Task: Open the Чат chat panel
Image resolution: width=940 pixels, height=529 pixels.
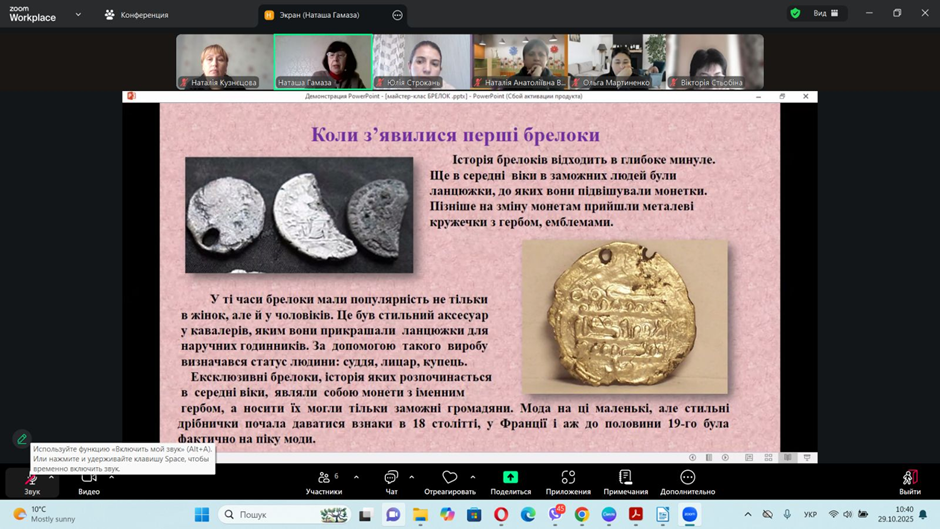Action: click(x=391, y=482)
